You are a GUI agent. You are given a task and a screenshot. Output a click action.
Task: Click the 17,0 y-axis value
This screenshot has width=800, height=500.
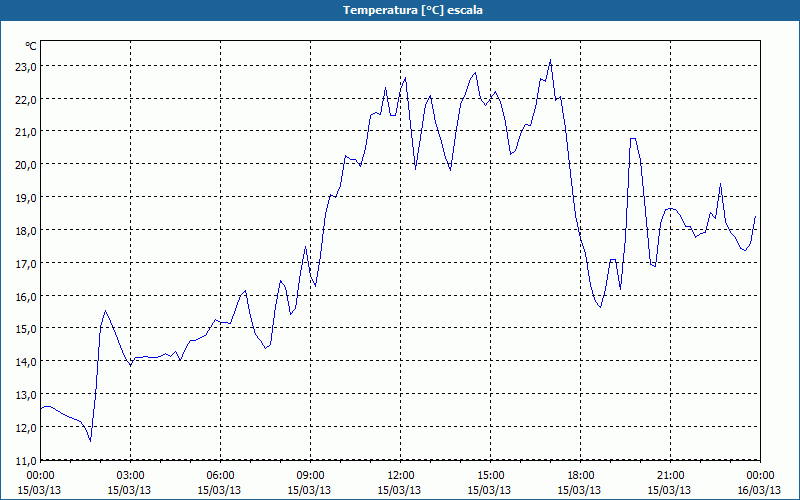tap(26, 264)
